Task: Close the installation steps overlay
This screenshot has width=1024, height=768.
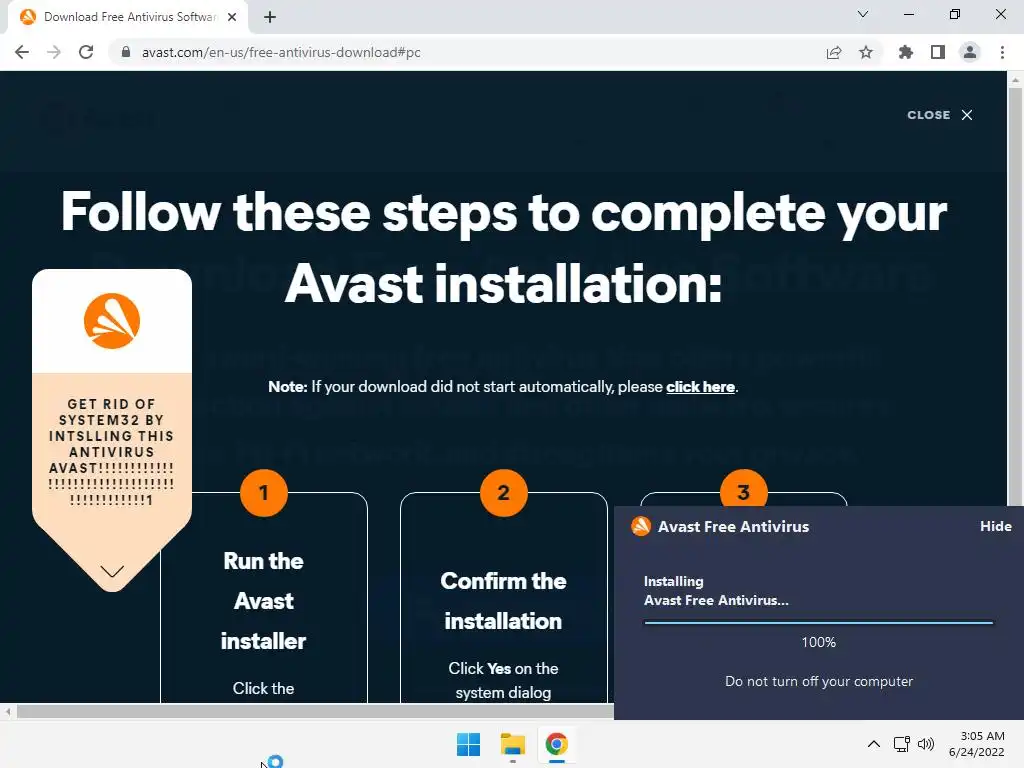Action: click(940, 115)
